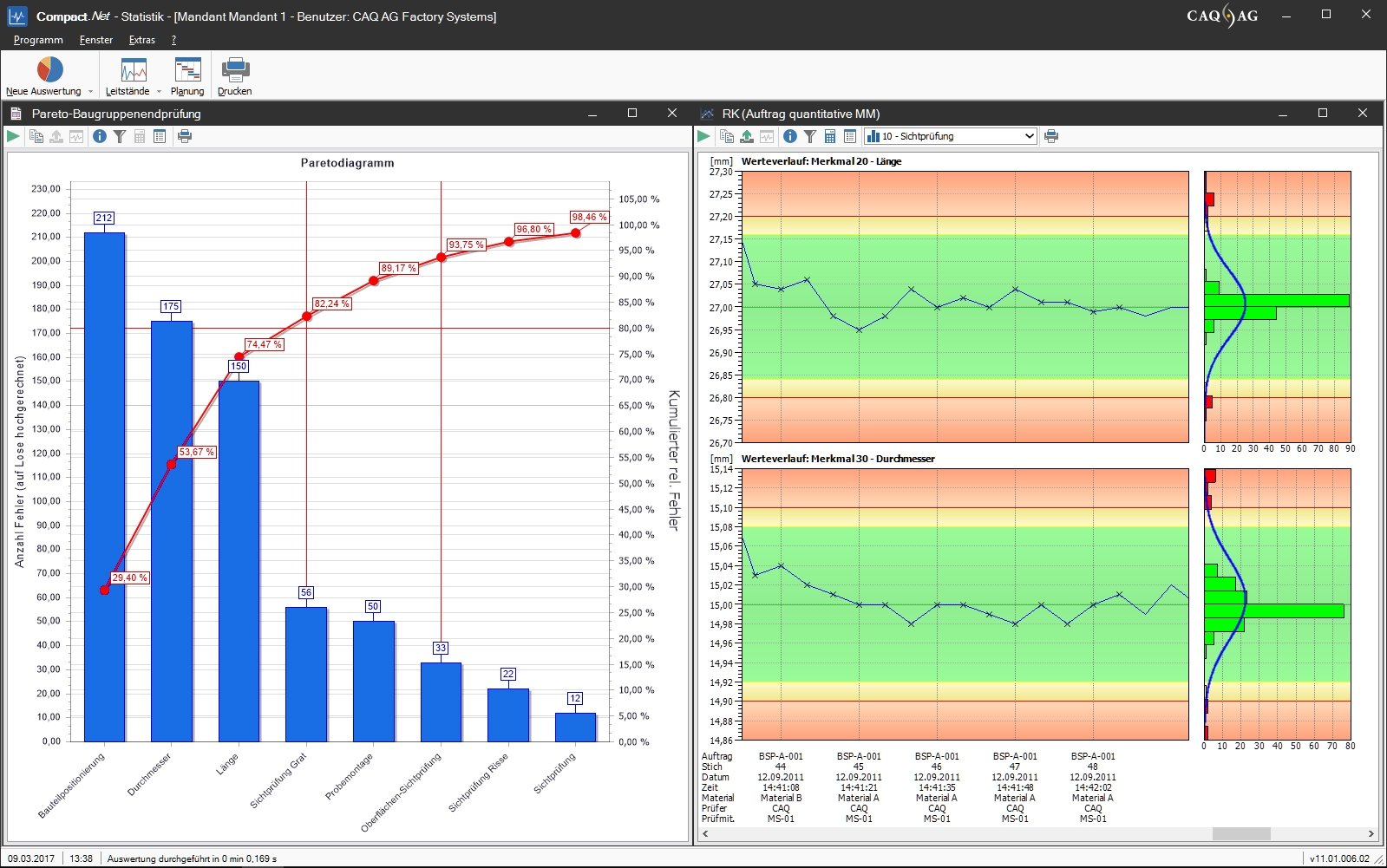Click the 'Paretodiagramm' chart title
The height and width of the screenshot is (868, 1387).
347,163
